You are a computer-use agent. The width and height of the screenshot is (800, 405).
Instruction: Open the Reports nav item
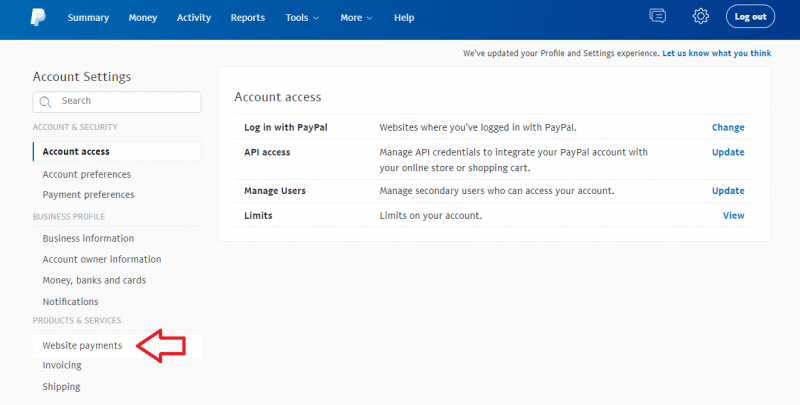pyautogui.click(x=247, y=18)
